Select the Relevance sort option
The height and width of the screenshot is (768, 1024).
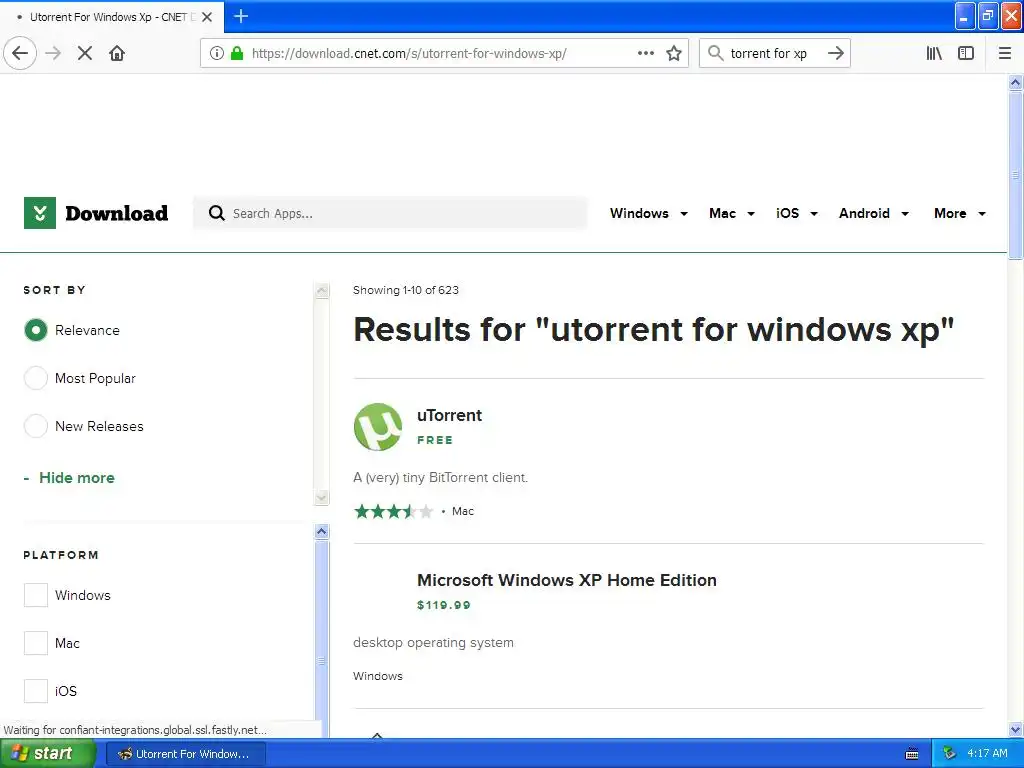(x=36, y=330)
